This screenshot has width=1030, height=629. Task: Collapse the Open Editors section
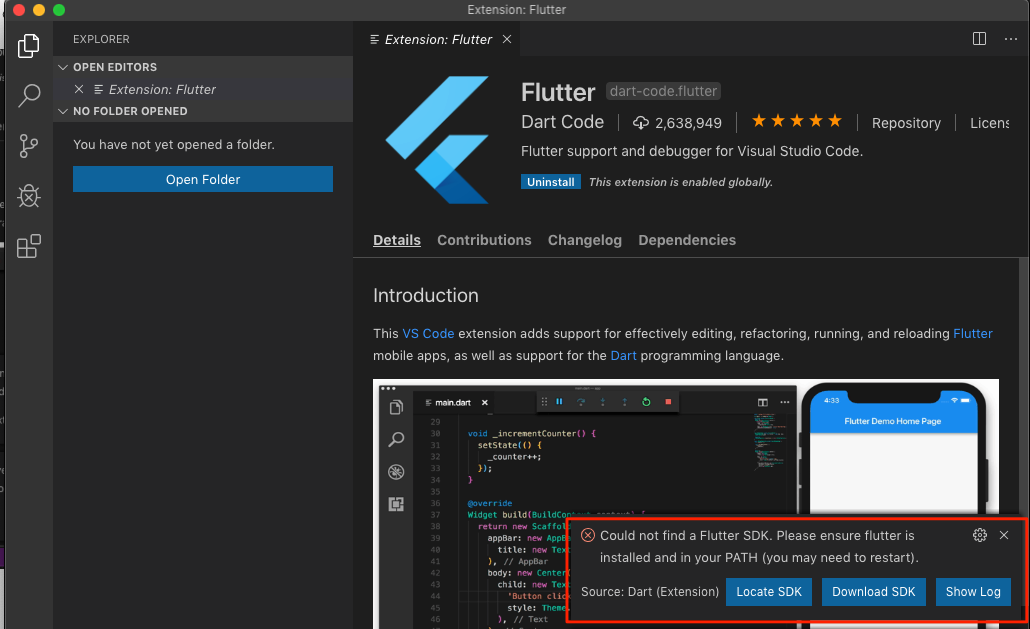tap(63, 67)
